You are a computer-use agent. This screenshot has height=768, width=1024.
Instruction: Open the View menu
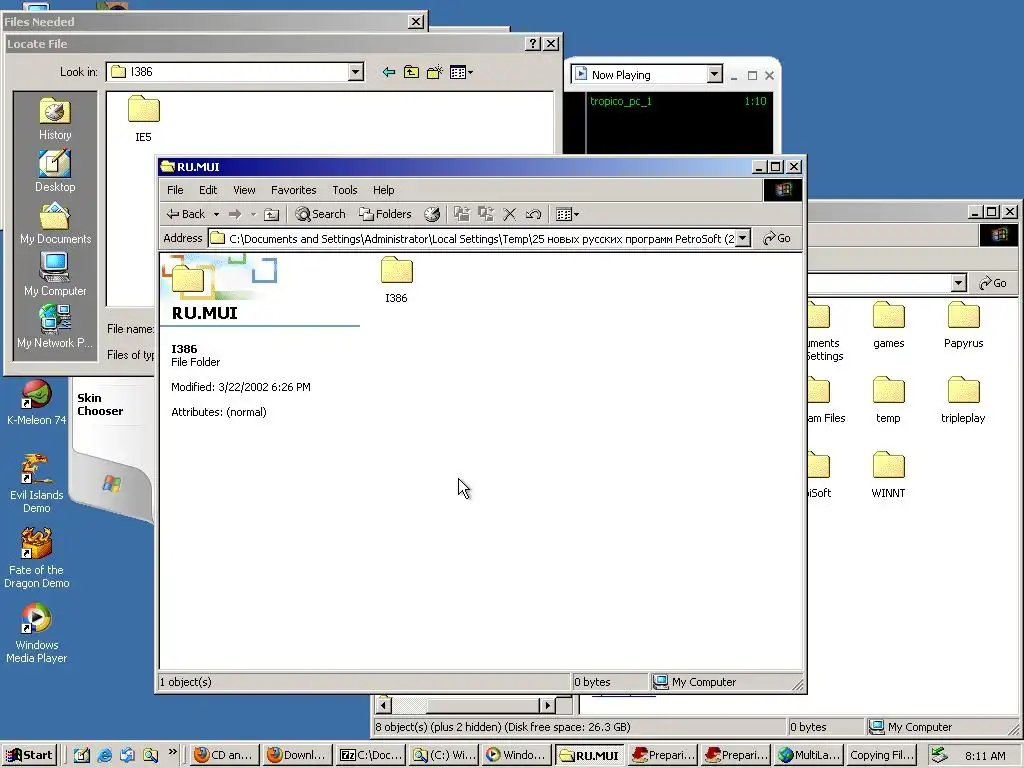[x=244, y=190]
